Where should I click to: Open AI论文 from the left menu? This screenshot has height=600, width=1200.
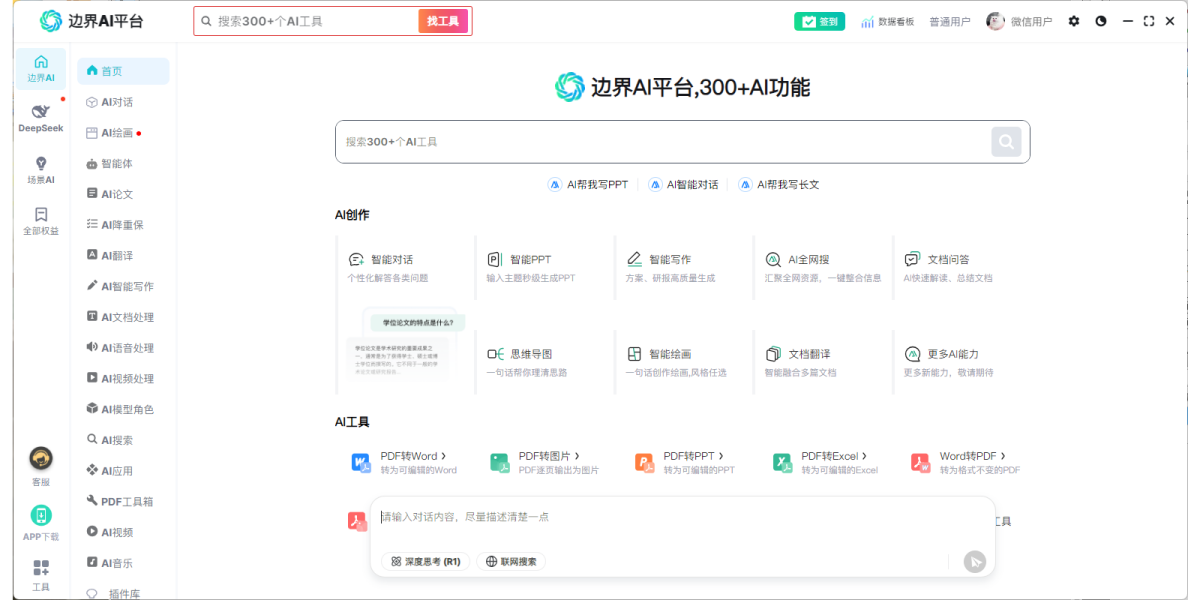116,194
